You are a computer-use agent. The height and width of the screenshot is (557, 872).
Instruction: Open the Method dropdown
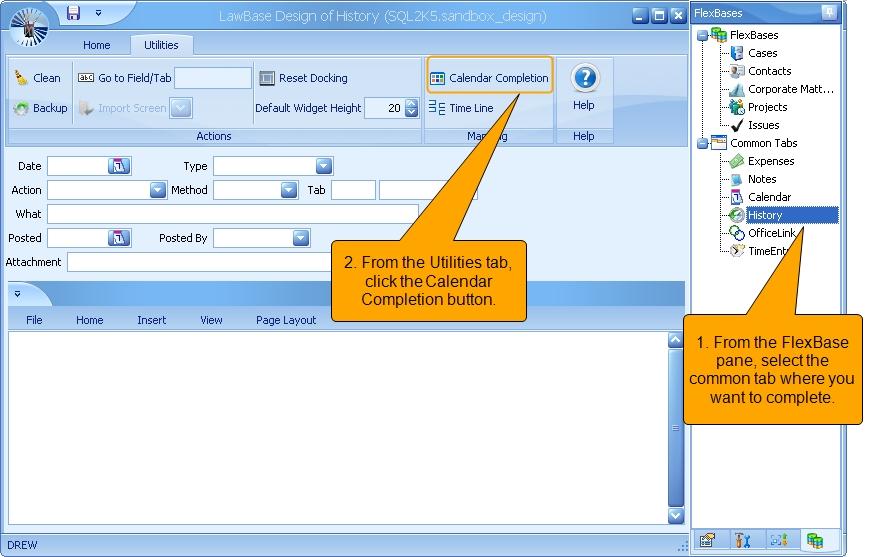coord(289,190)
